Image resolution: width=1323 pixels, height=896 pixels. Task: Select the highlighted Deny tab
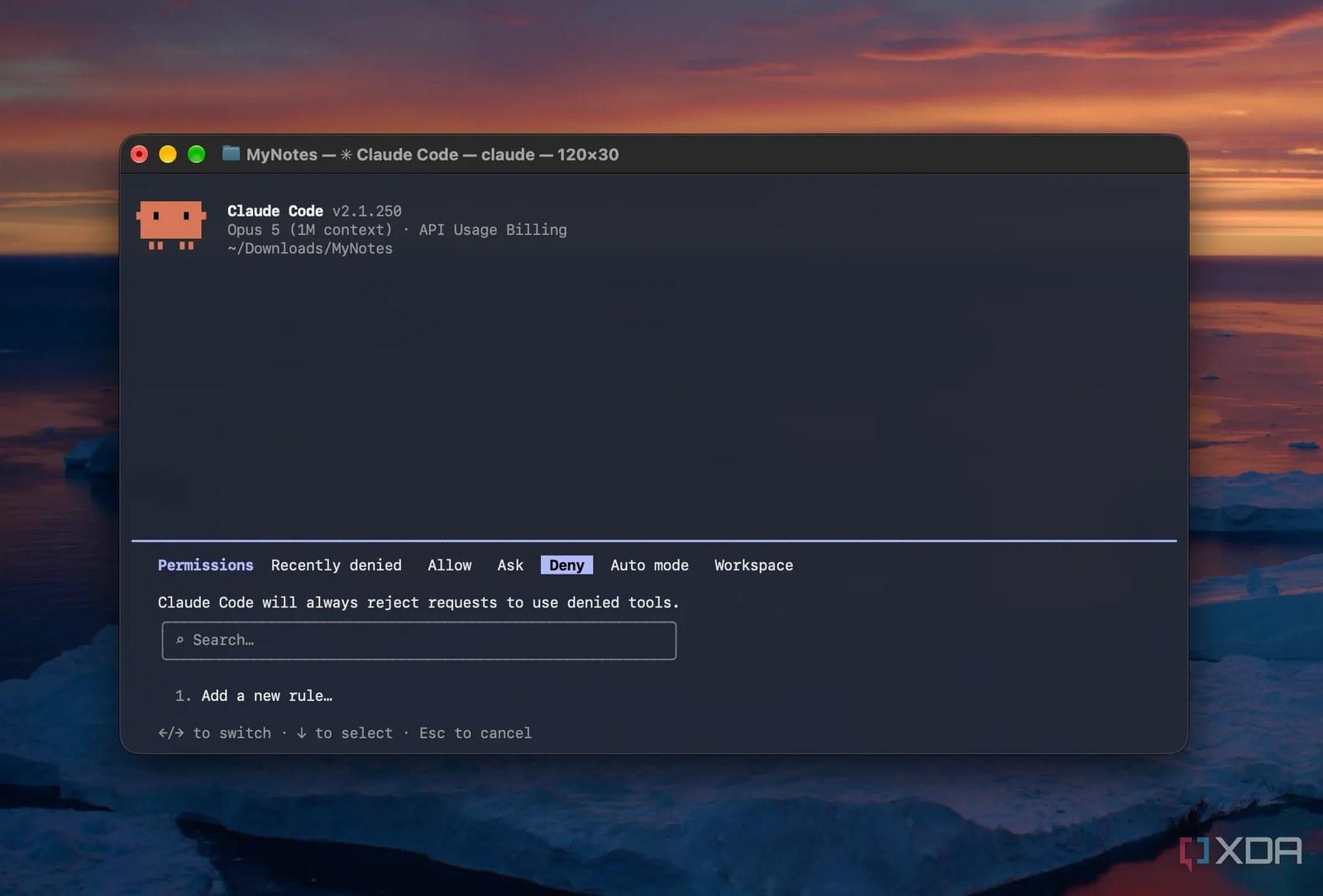pos(566,565)
